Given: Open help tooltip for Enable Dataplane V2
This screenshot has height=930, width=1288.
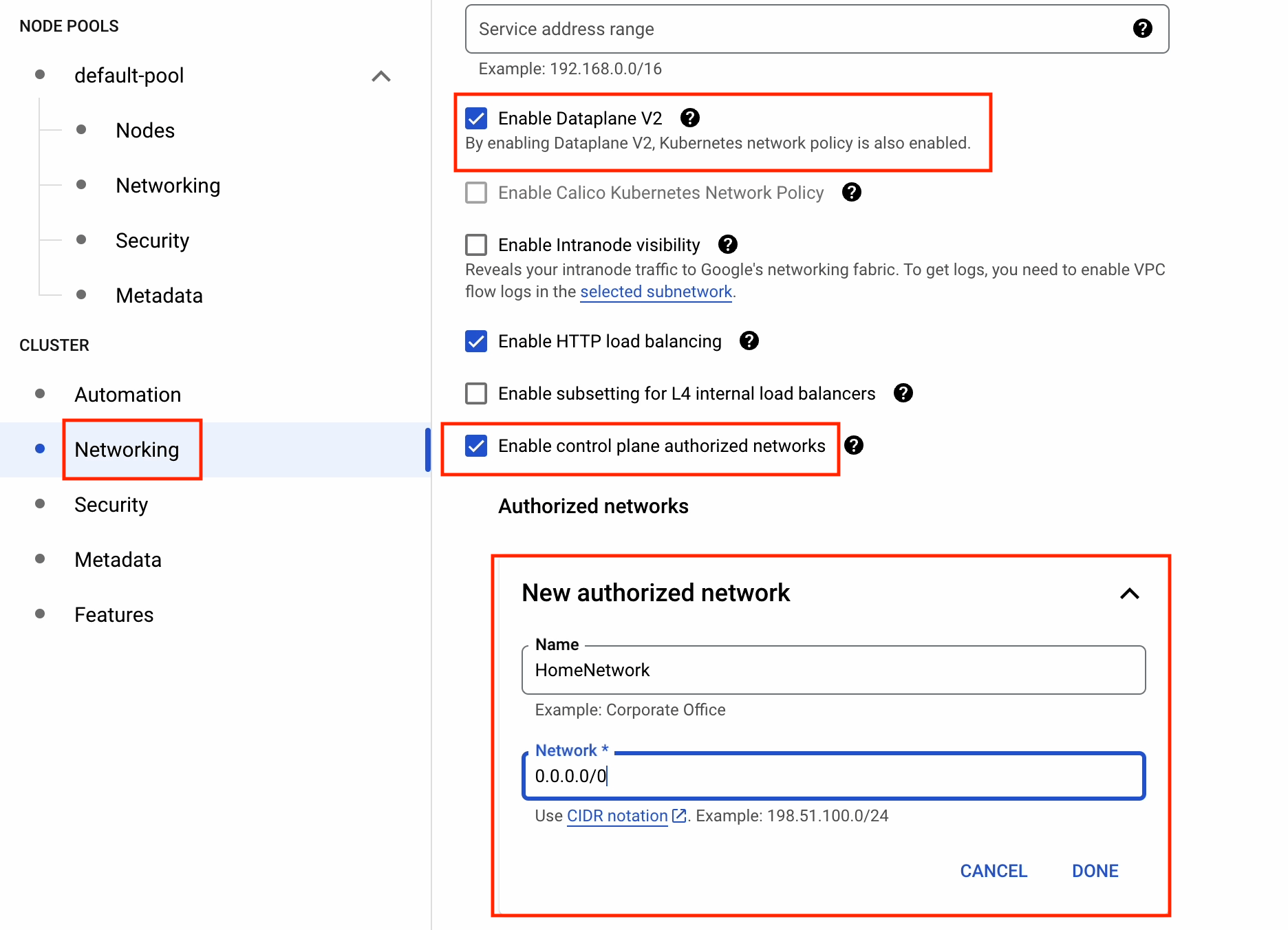Looking at the screenshot, I should coord(689,118).
